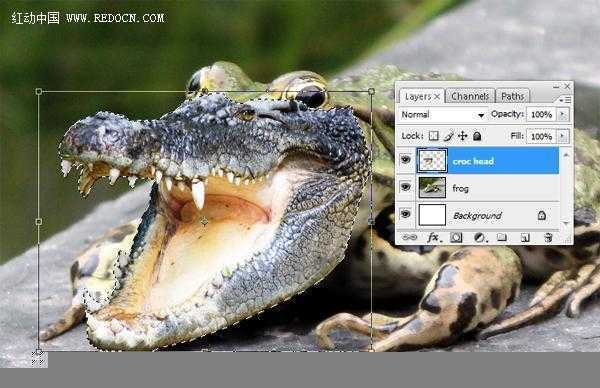Click the middle-left transform handle
600x388 pixels.
(x=39, y=221)
